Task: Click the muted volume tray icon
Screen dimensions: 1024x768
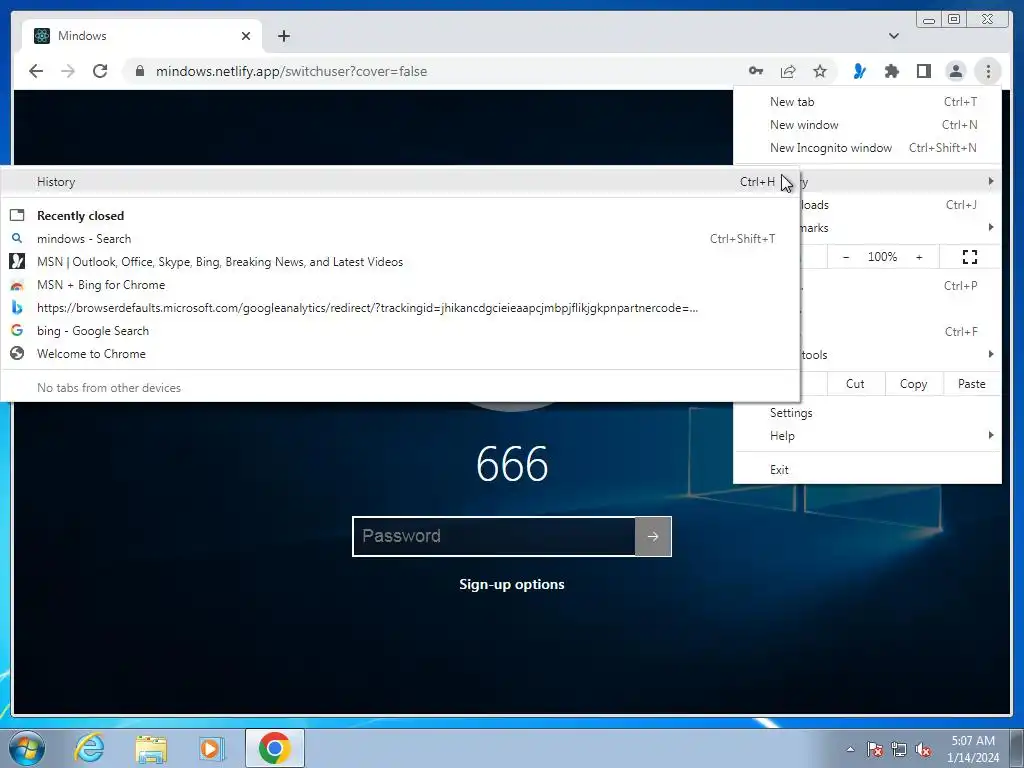Action: coord(923,749)
